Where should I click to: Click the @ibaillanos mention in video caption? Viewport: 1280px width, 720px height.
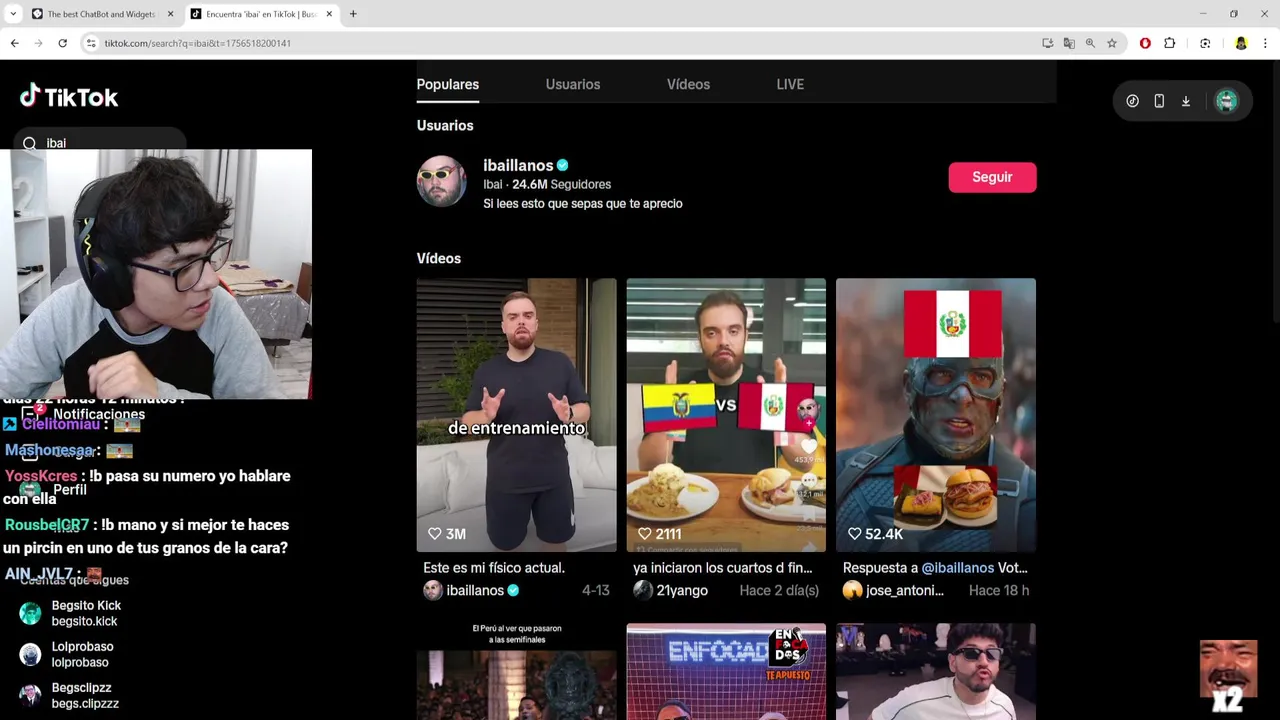[958, 568]
